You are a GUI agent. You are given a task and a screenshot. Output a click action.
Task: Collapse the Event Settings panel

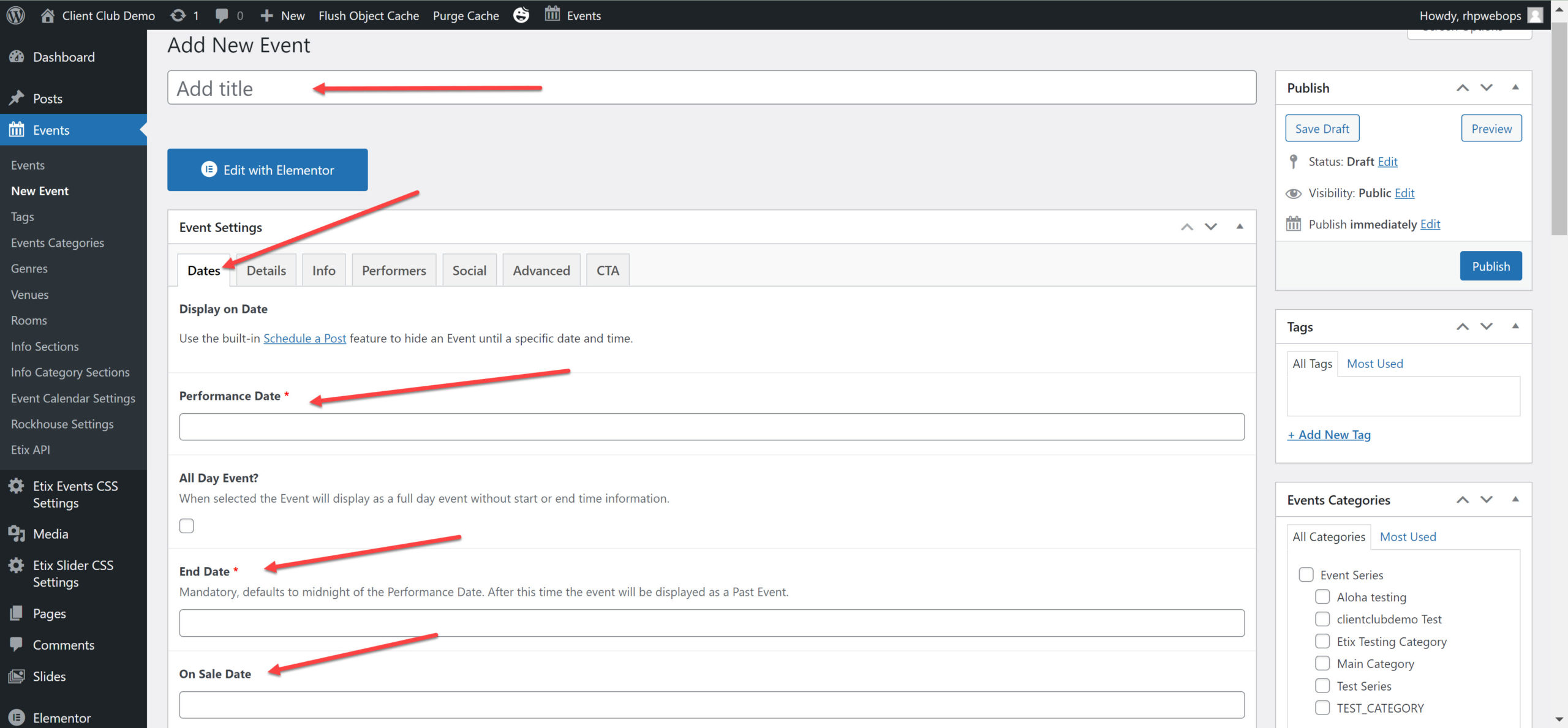[1240, 227]
